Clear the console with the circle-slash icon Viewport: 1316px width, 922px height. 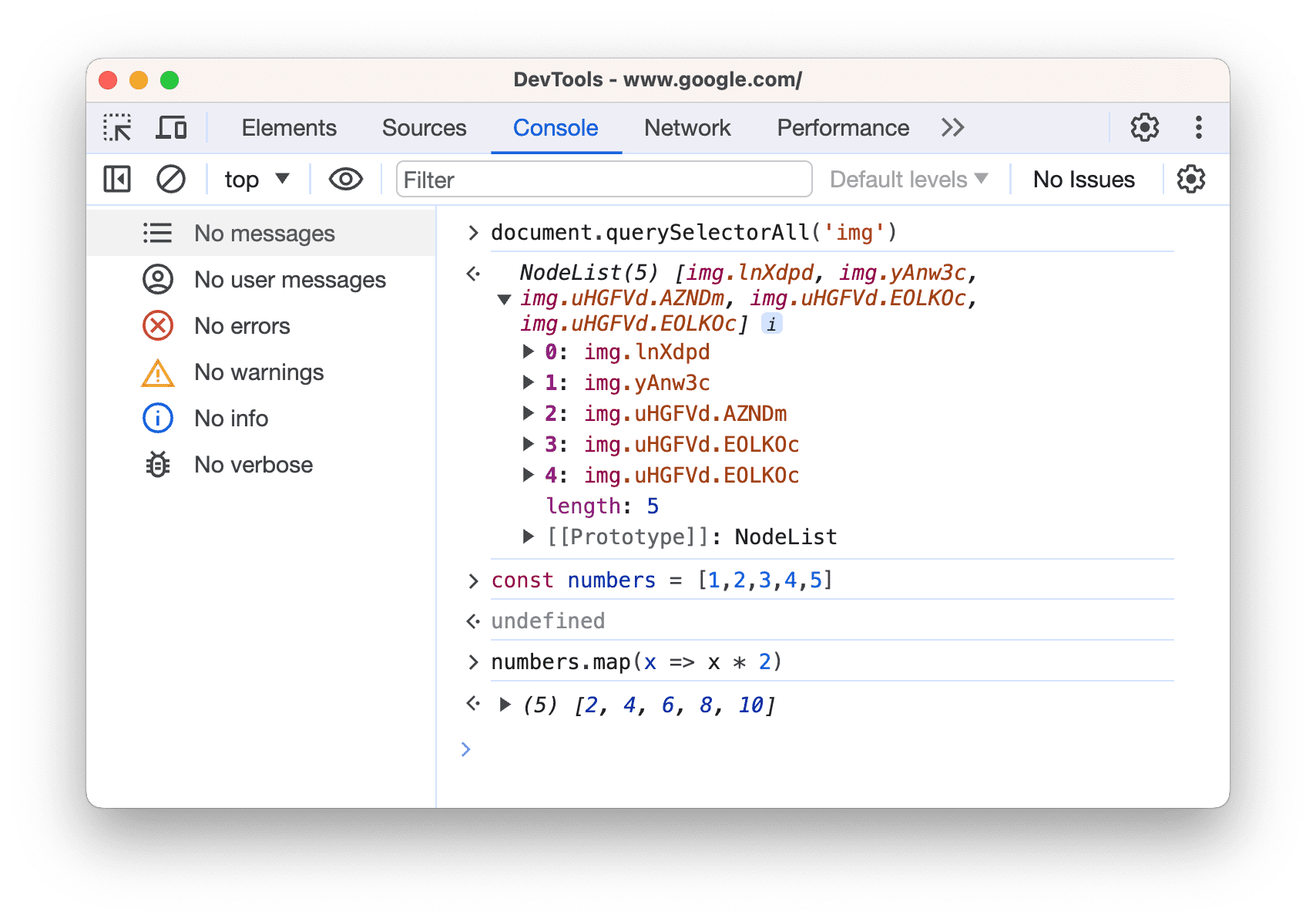(171, 179)
